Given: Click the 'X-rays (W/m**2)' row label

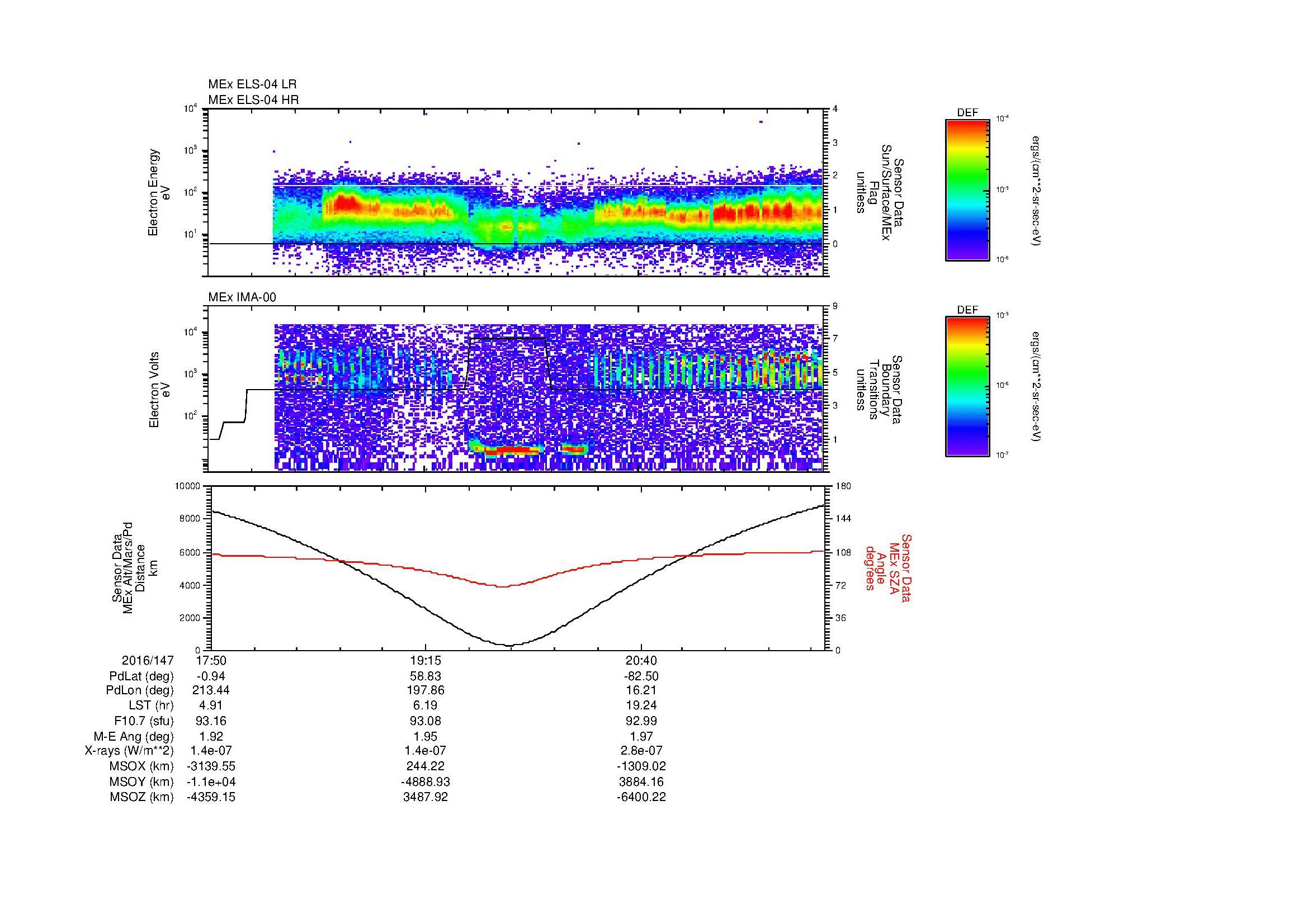Looking at the screenshot, I should coord(129,751).
